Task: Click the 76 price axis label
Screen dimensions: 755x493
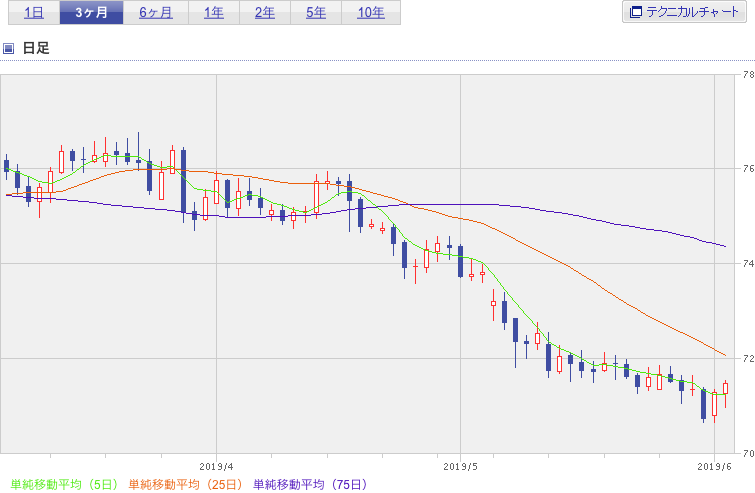Action: (x=748, y=169)
